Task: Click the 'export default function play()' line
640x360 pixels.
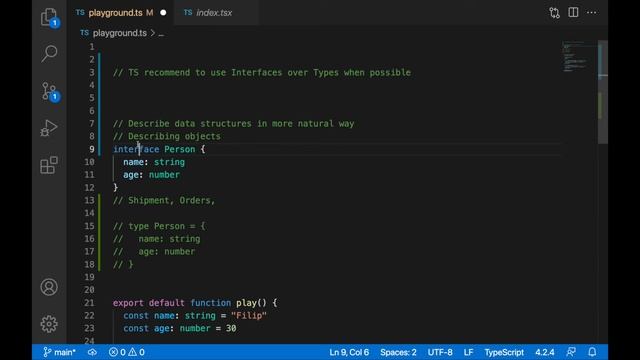Action: click(x=195, y=303)
